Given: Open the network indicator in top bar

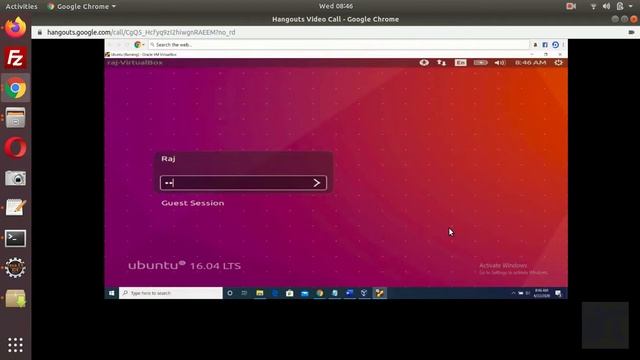Looking at the screenshot, I should point(593,6).
